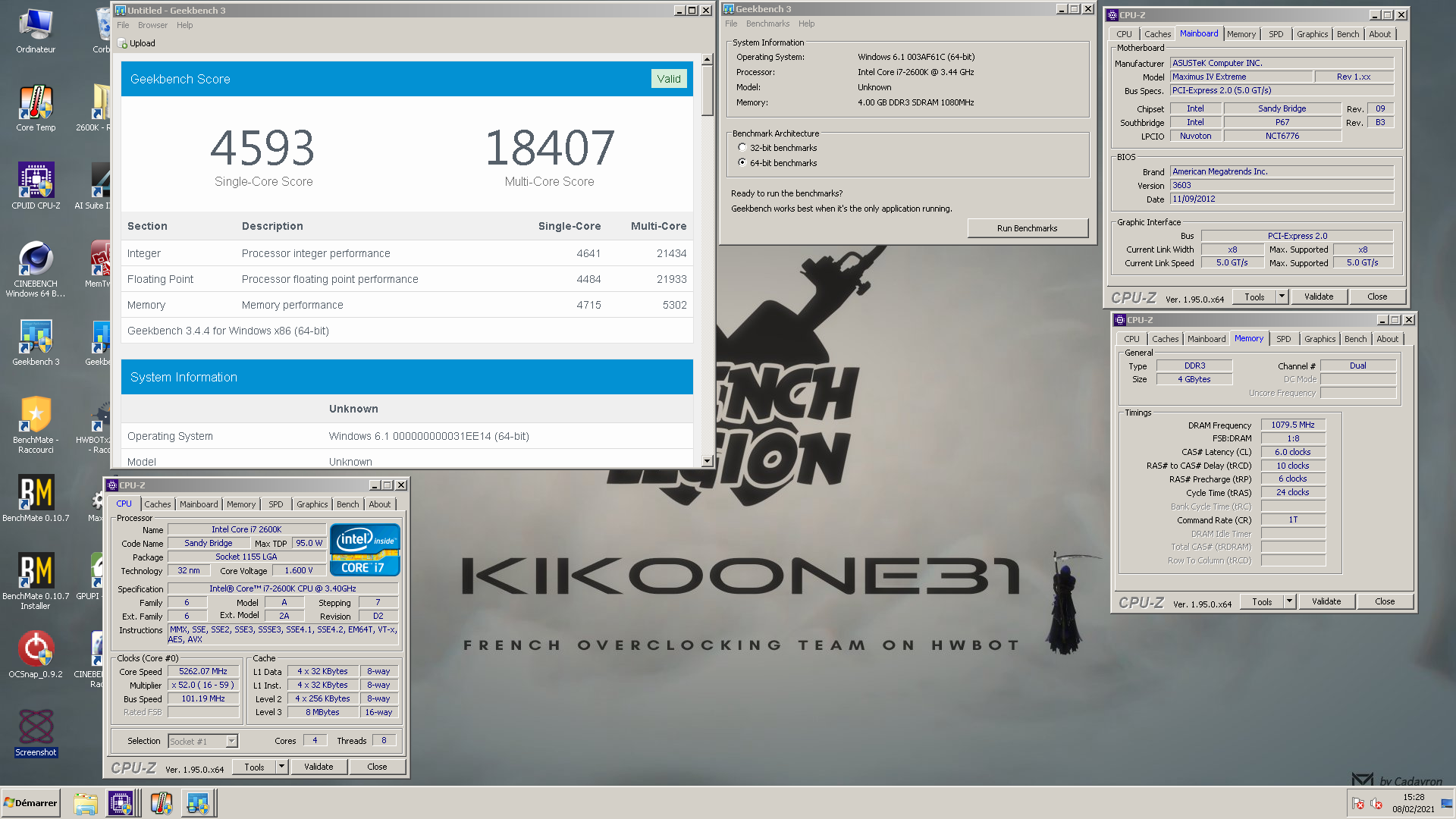Click the Run Benchmarks button
The image size is (1456, 819).
[1028, 228]
